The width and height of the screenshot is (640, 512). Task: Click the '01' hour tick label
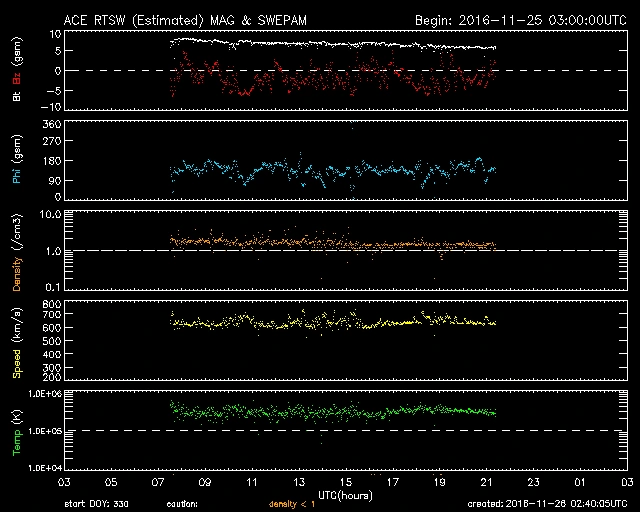coord(580,482)
